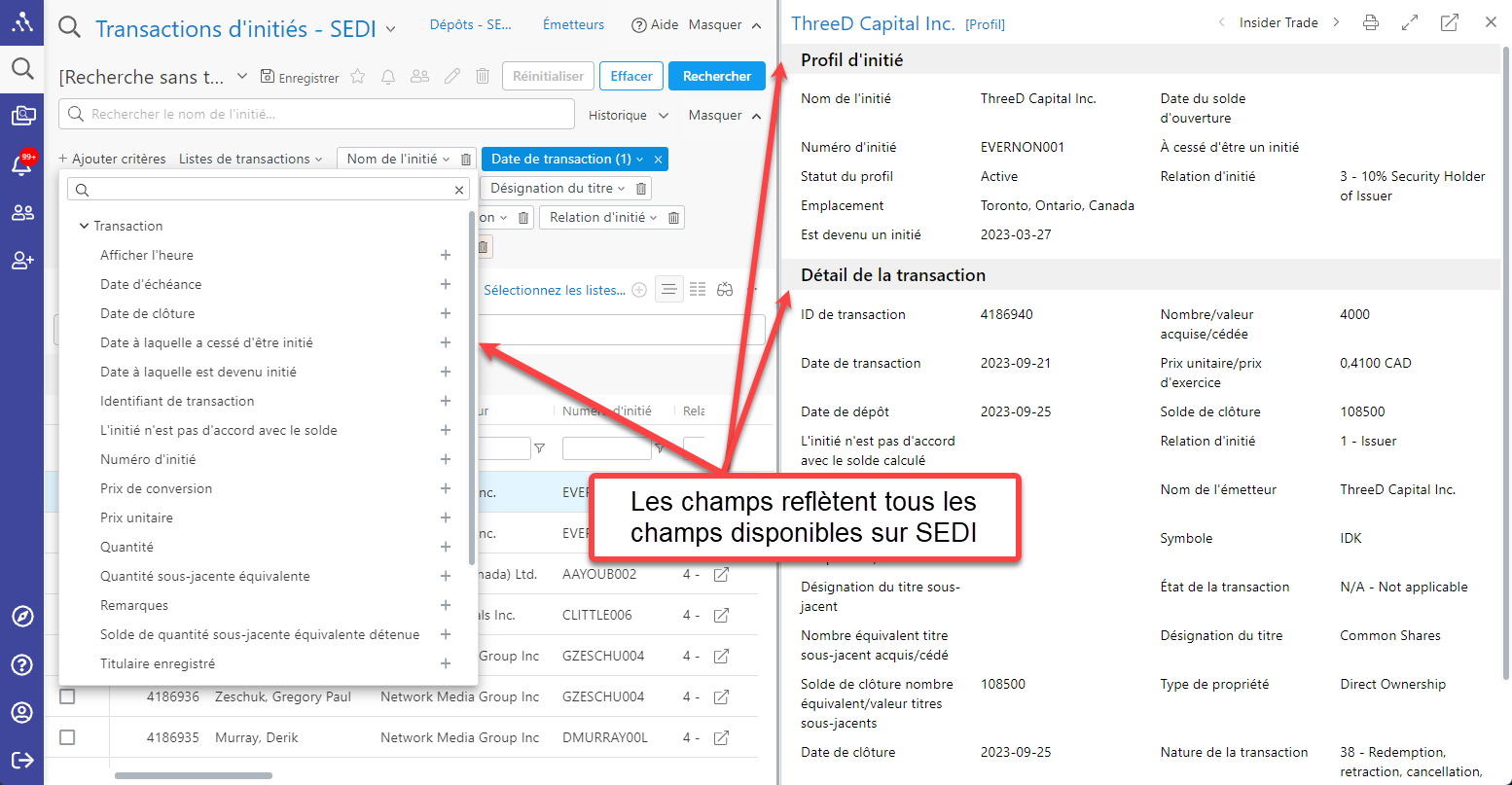Open the saved search name dropdown
Viewport: 1512px width, 785px height.
pyautogui.click(x=242, y=76)
